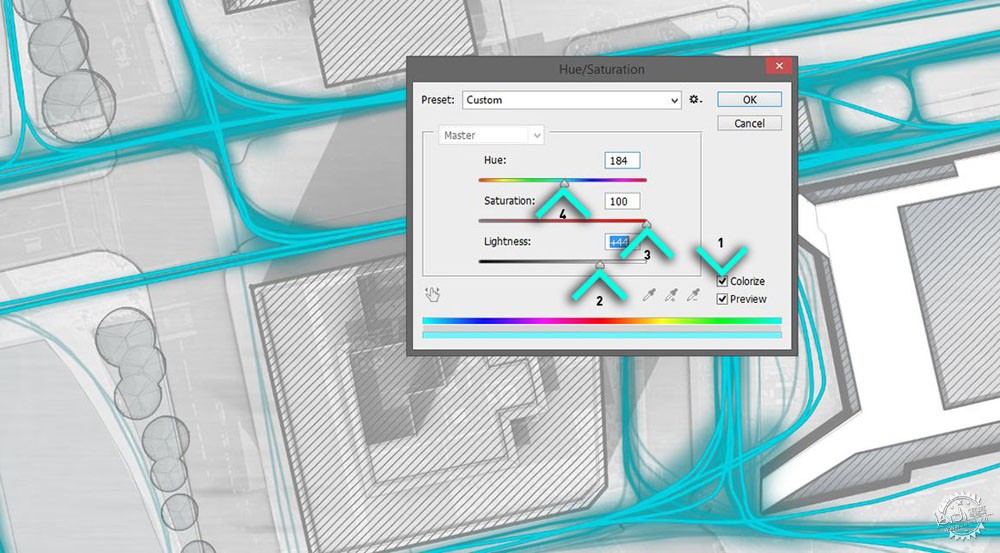
Task: Click the Hue value field
Action: pyautogui.click(x=622, y=161)
